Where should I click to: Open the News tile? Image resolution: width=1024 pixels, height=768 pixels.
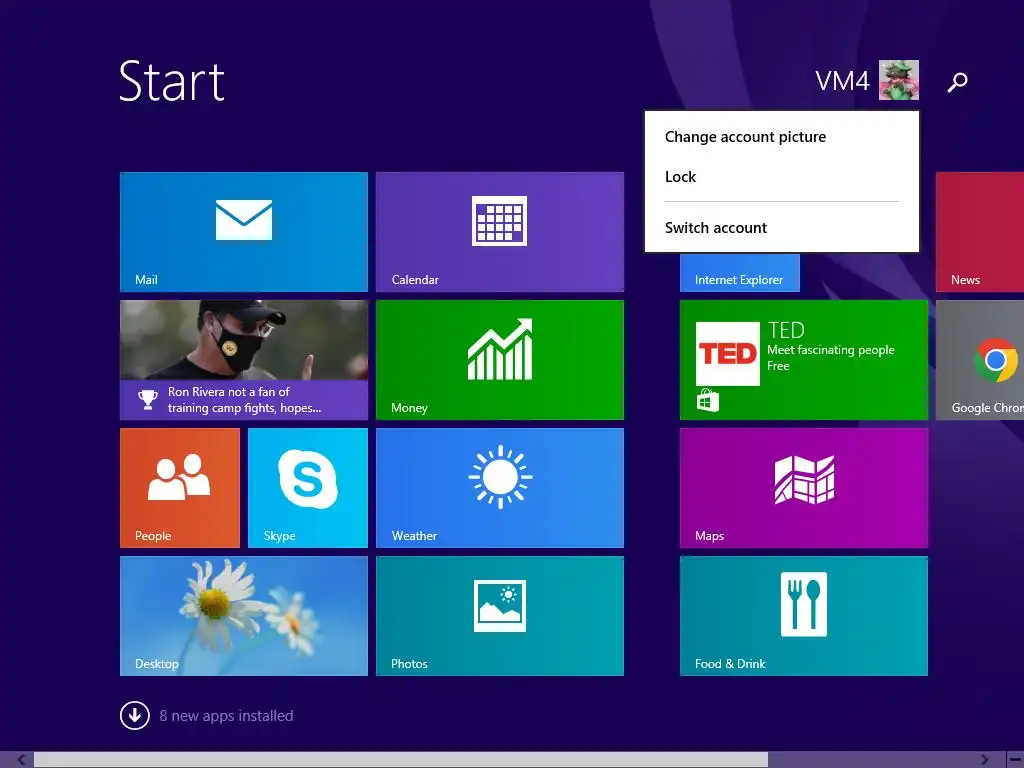coord(980,232)
